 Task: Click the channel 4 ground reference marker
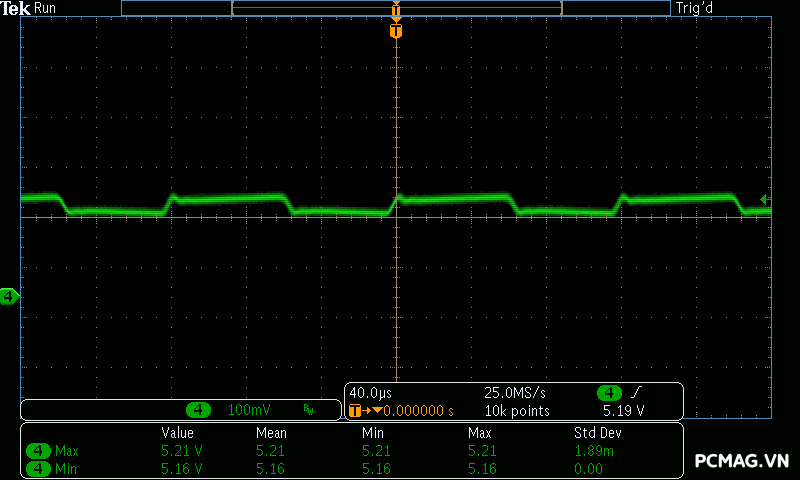click(9, 296)
